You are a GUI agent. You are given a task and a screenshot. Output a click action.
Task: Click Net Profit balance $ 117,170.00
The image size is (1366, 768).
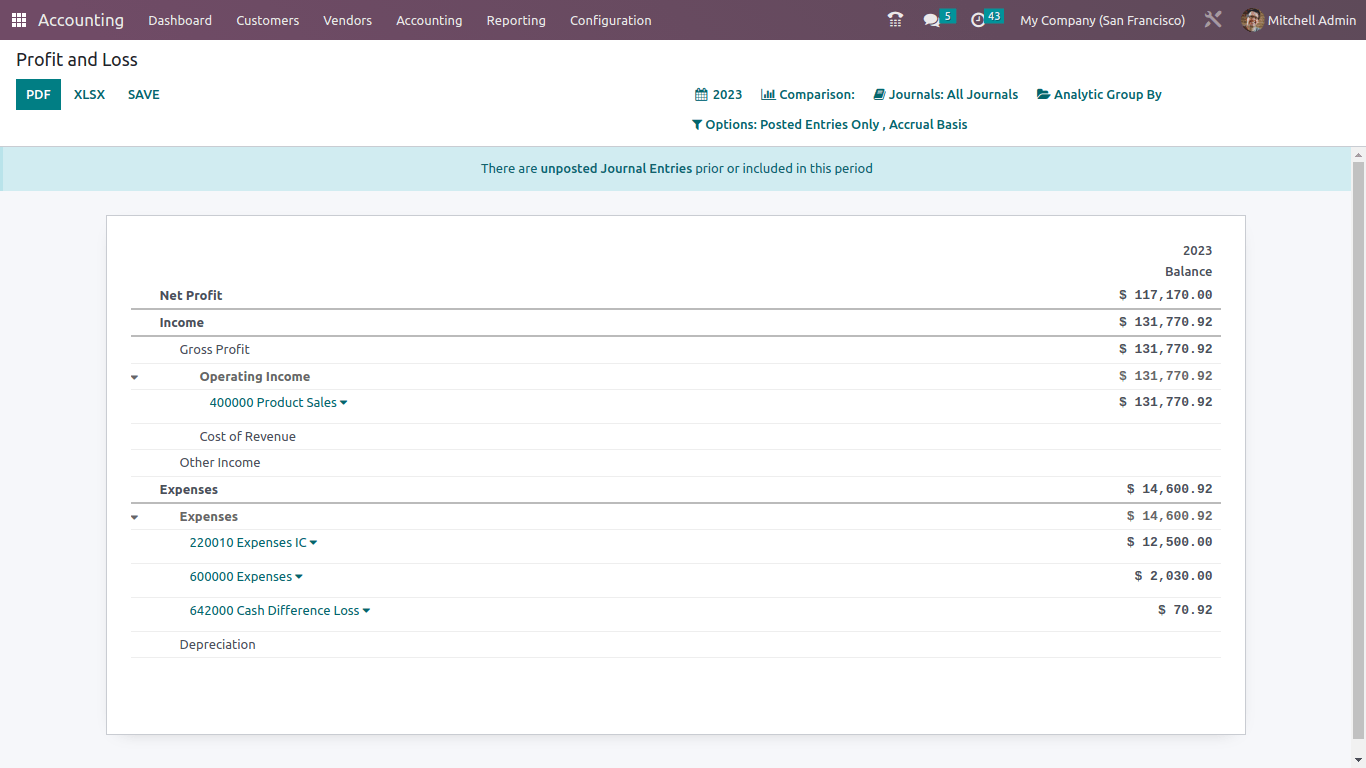1165,296
